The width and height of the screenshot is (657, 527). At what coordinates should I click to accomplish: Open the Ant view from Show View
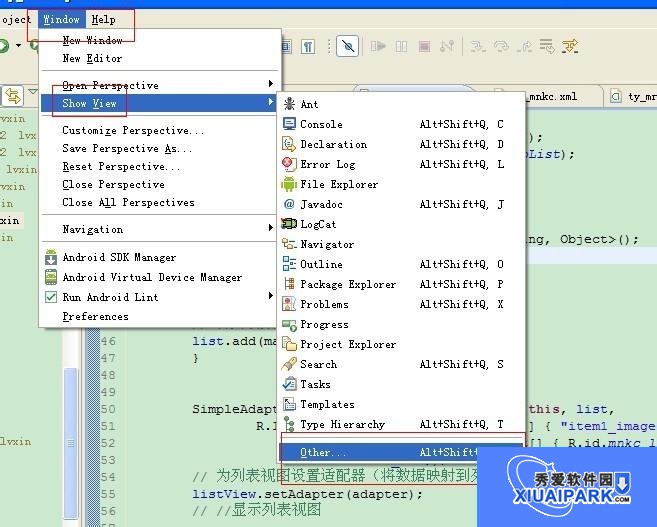click(x=401, y=104)
